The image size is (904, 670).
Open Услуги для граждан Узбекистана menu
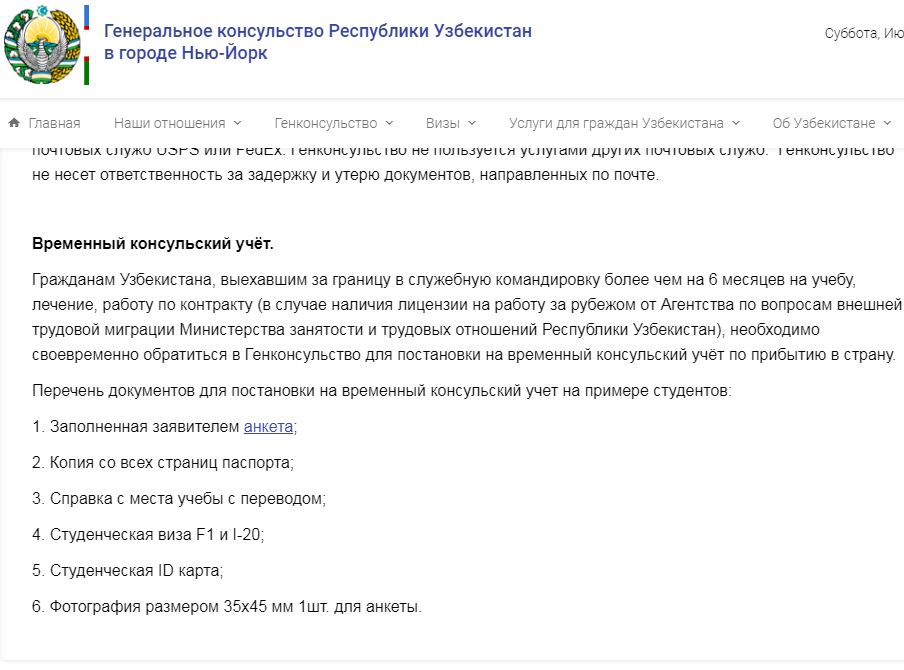pos(616,124)
